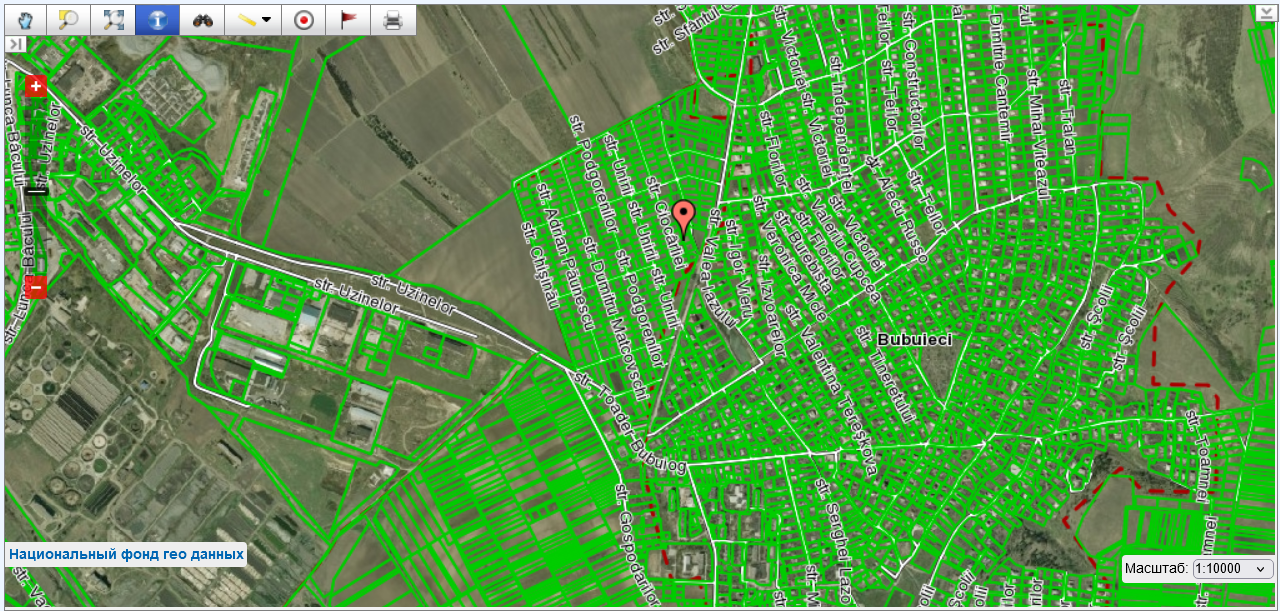Open the Масштаб 1:10000 scale dropdown

pos(1233,568)
